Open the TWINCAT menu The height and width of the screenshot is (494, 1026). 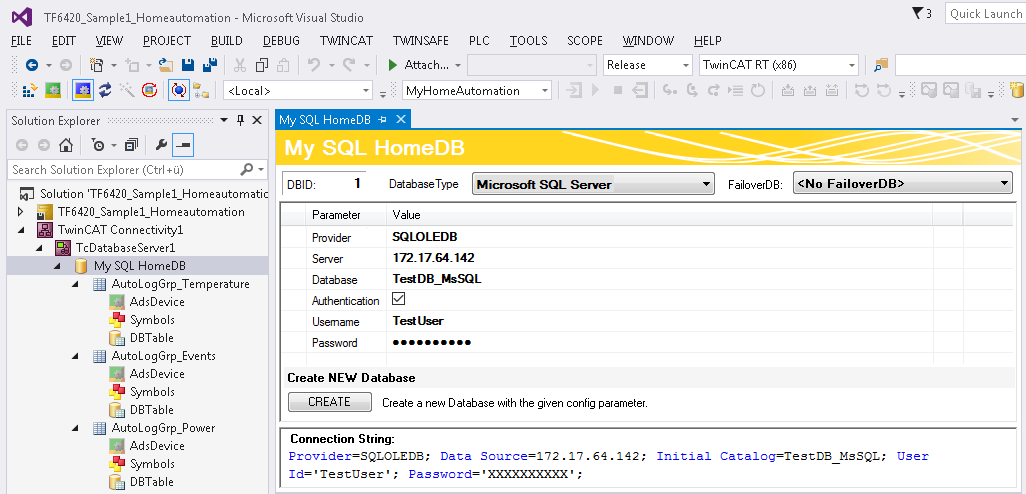click(x=346, y=41)
